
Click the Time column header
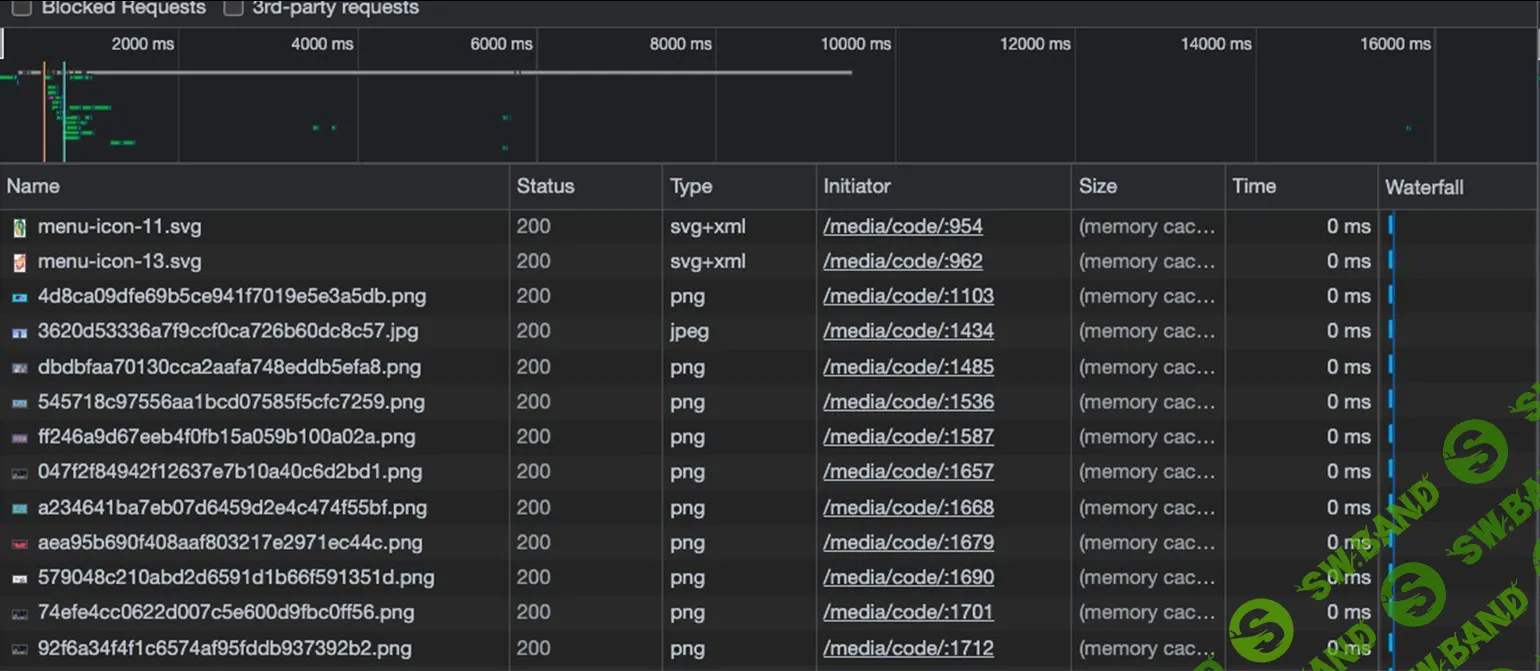tap(1254, 186)
